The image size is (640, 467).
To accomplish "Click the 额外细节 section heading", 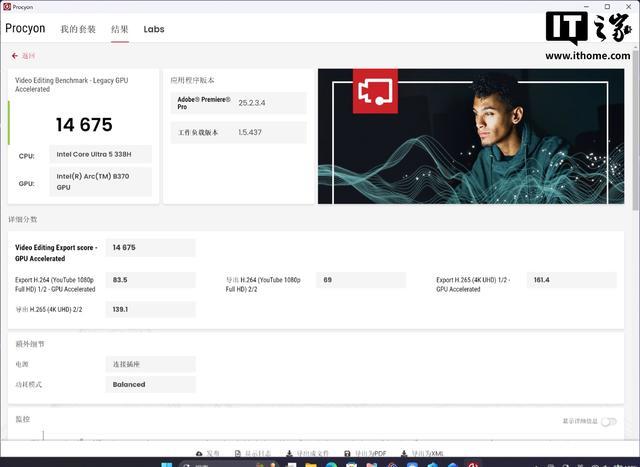I will 30,344.
